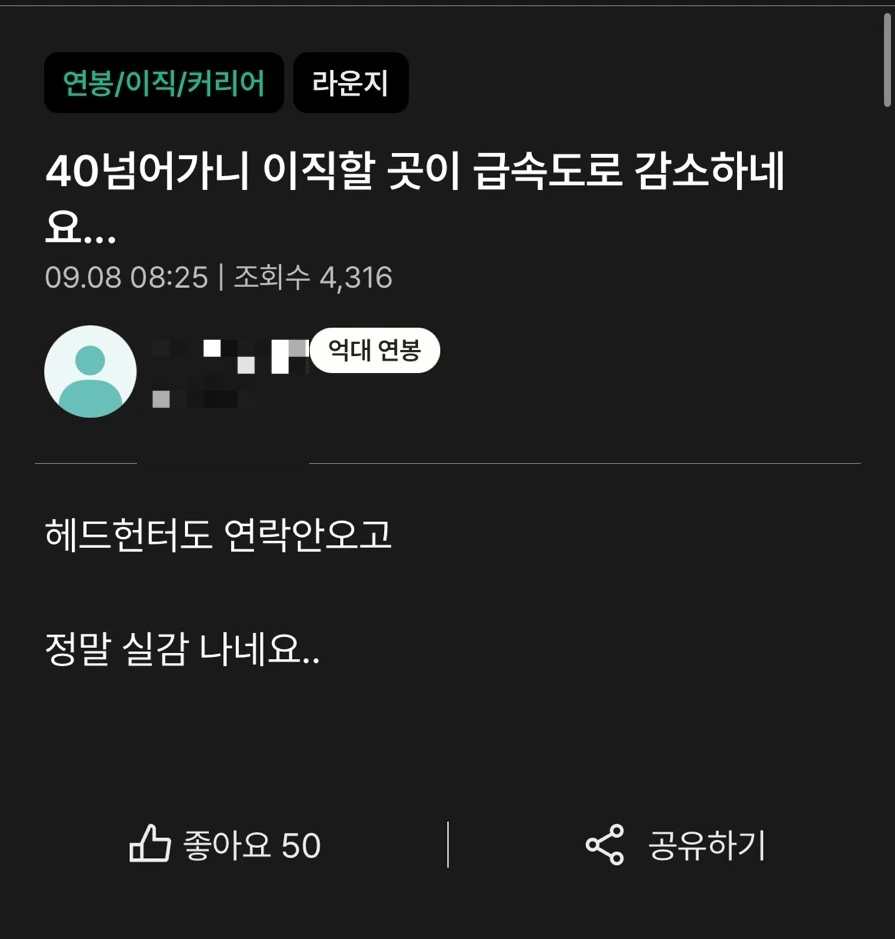Click the post title starting with 40넘어가니
The image size is (895, 939).
[x=415, y=171]
